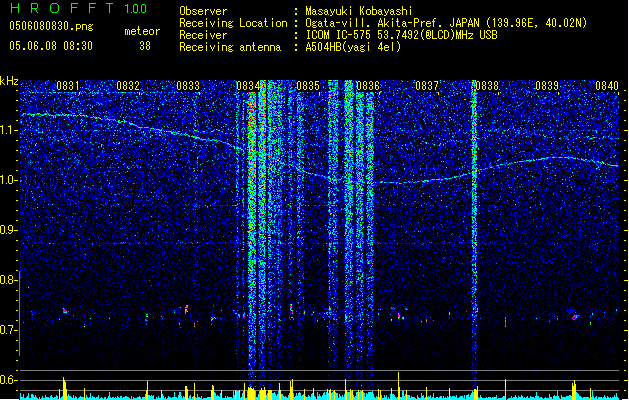
Task: Click the 'Observer' field label
Action: point(203,11)
